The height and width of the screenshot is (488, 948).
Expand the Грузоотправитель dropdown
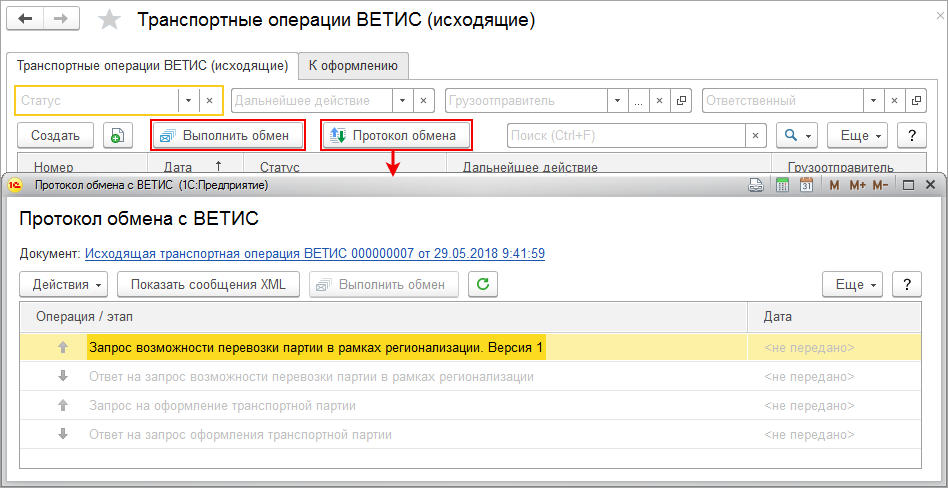click(x=618, y=101)
